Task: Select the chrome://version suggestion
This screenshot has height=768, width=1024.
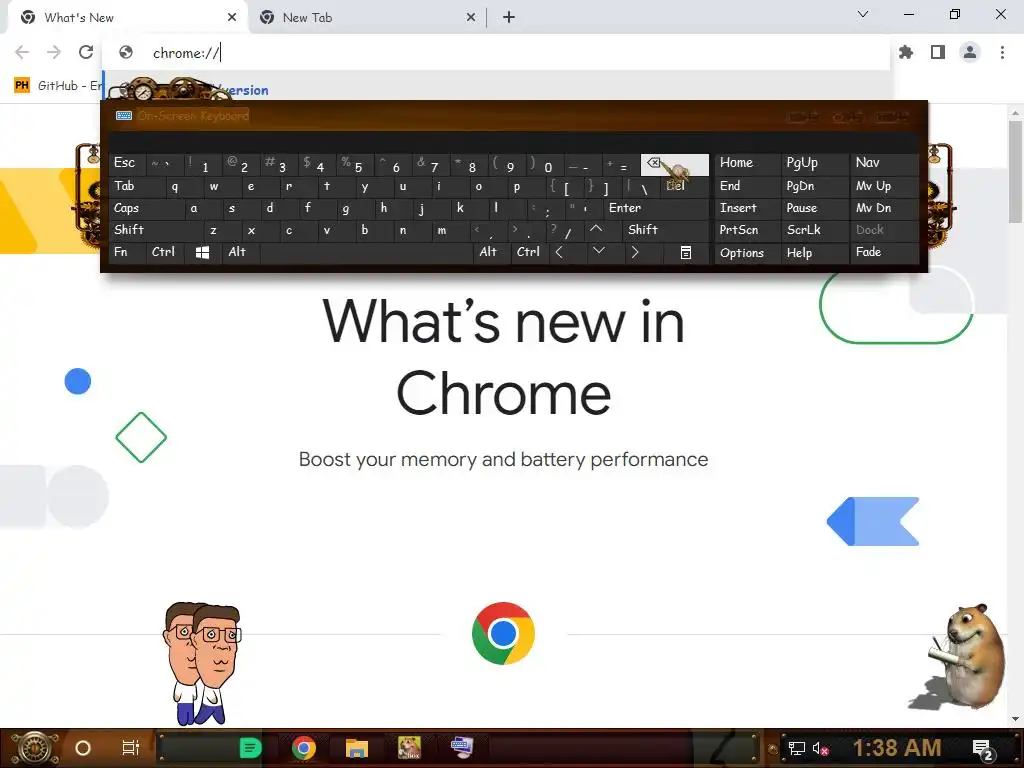Action: tap(498, 90)
